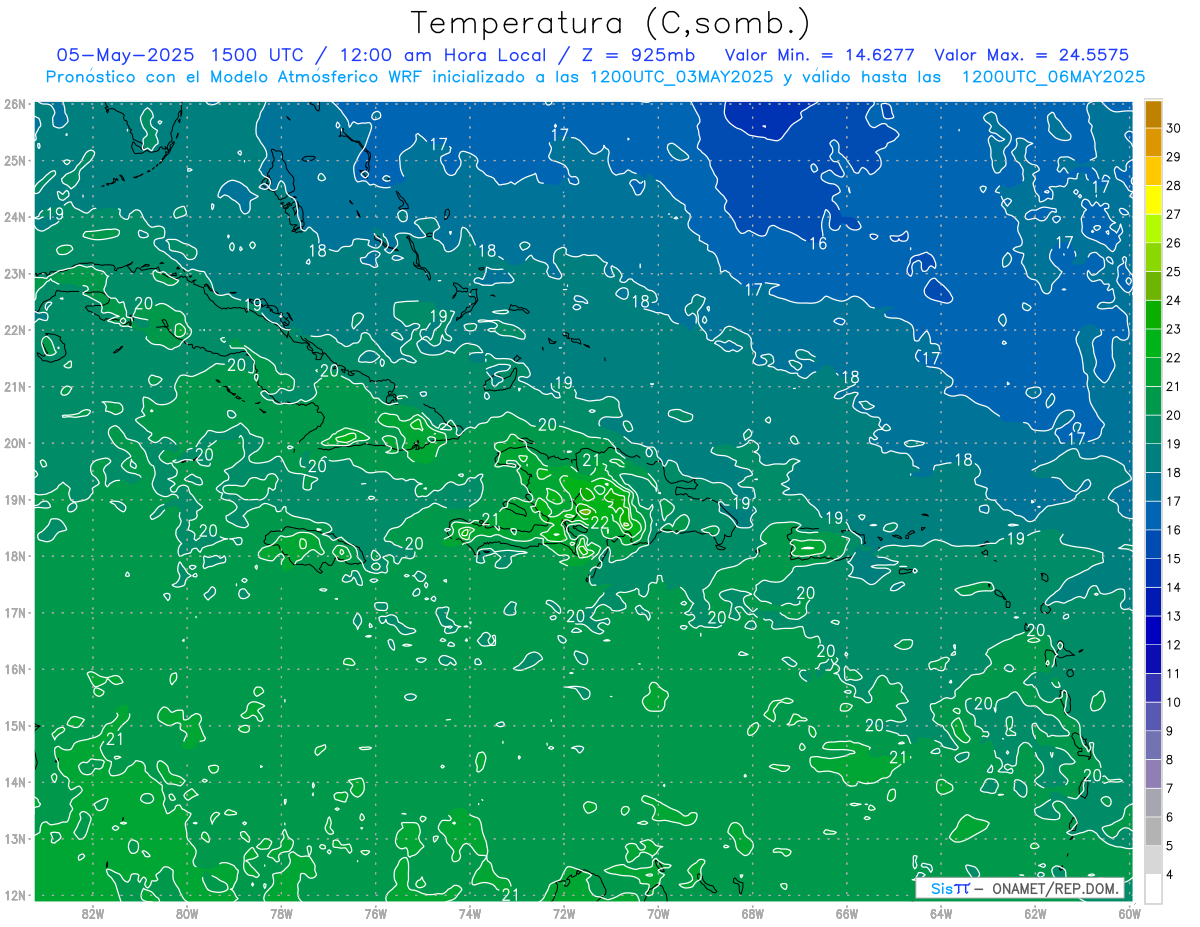Click the top brown swatch in color legend
1200x927 pixels.
[x=1153, y=114]
